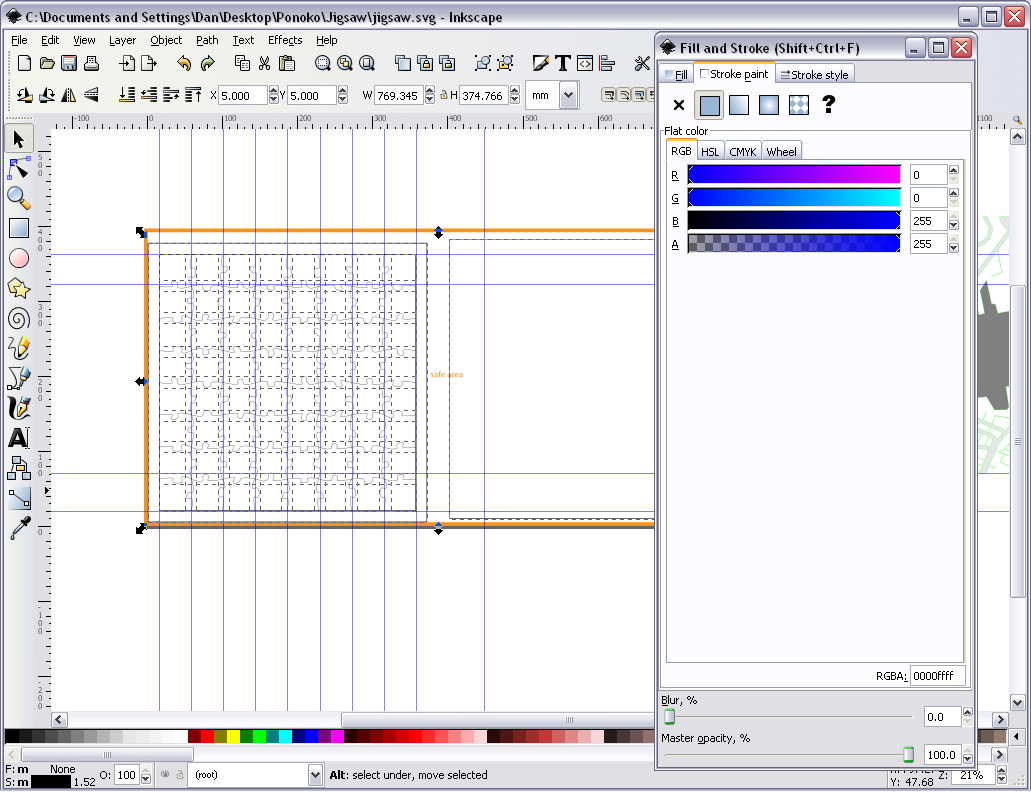Increase the X position stepper
The width and height of the screenshot is (1031, 792).
274,91
